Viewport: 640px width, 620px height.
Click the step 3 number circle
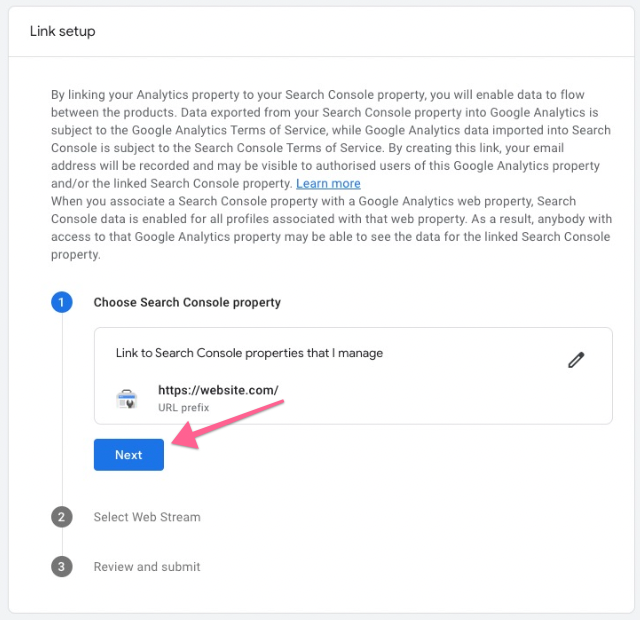tap(62, 567)
